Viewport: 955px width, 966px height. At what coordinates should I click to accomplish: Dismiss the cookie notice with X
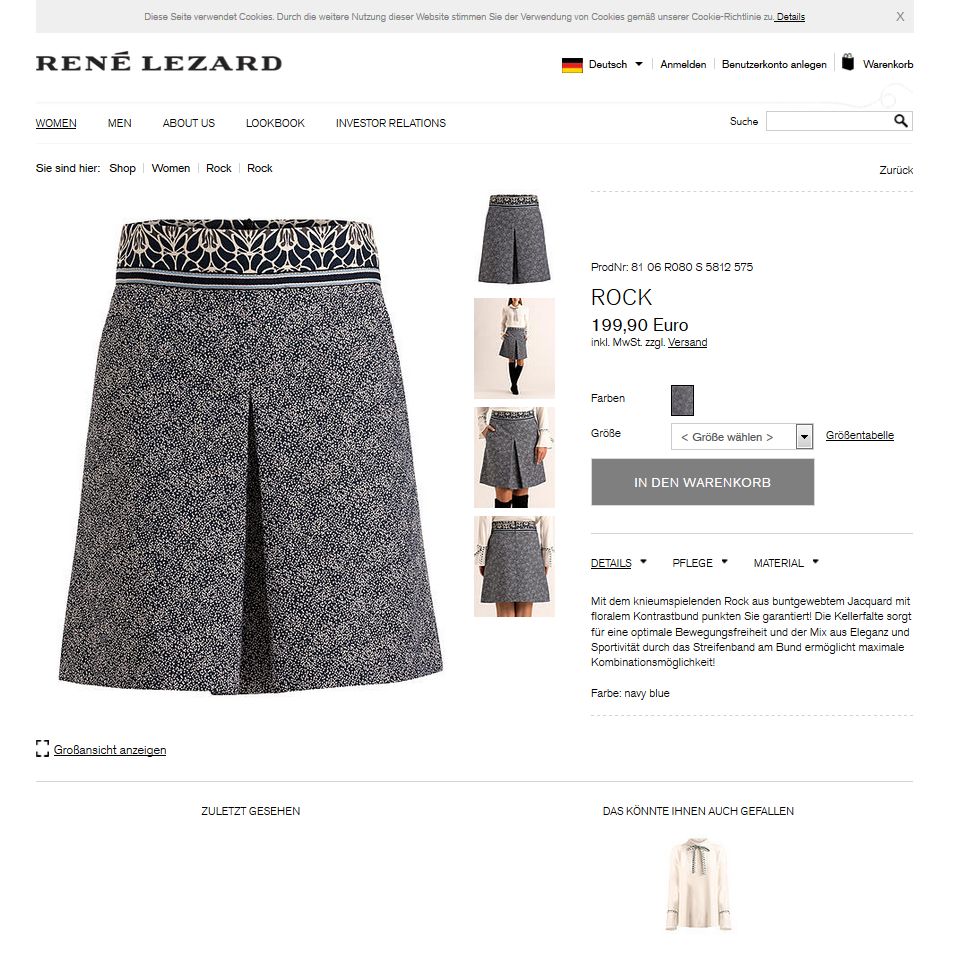pyautogui.click(x=900, y=17)
